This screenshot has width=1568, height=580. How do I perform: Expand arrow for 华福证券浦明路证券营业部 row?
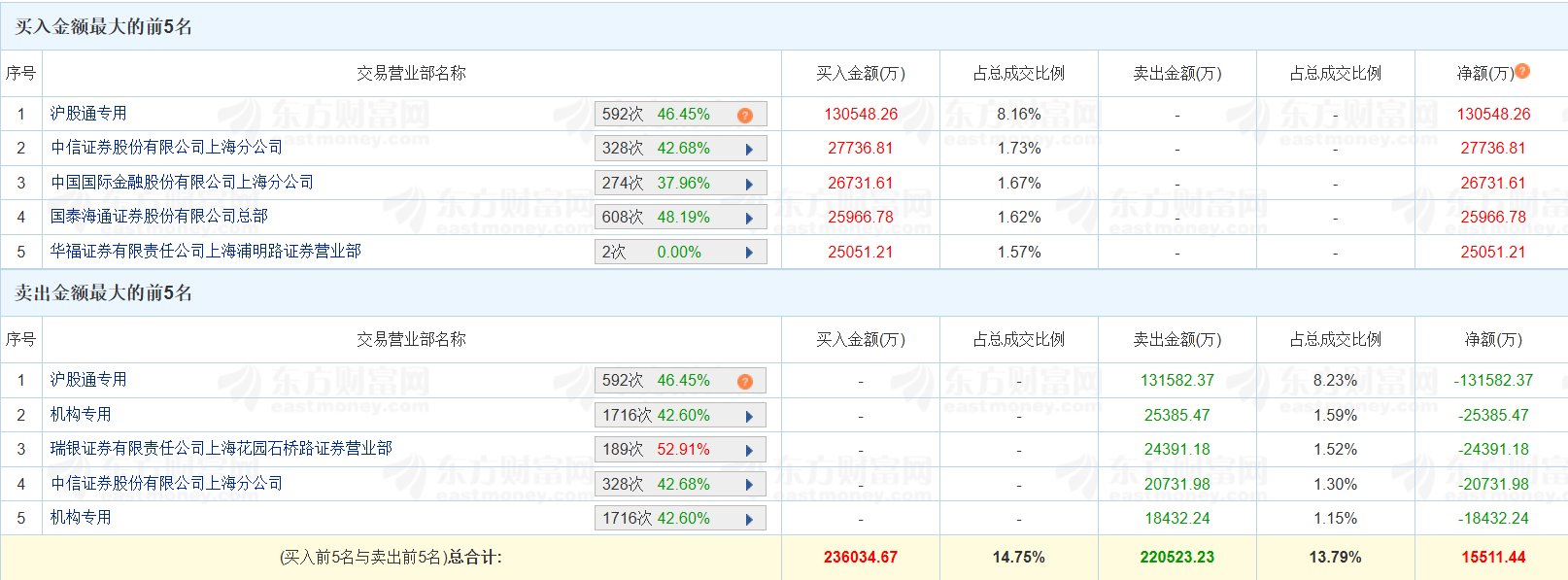749,253
